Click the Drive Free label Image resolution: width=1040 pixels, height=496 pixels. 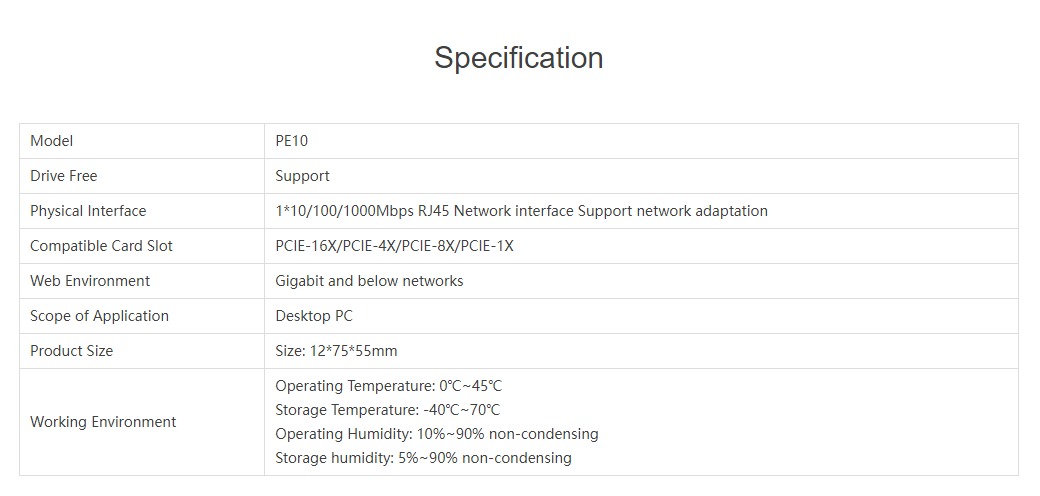[x=64, y=176]
